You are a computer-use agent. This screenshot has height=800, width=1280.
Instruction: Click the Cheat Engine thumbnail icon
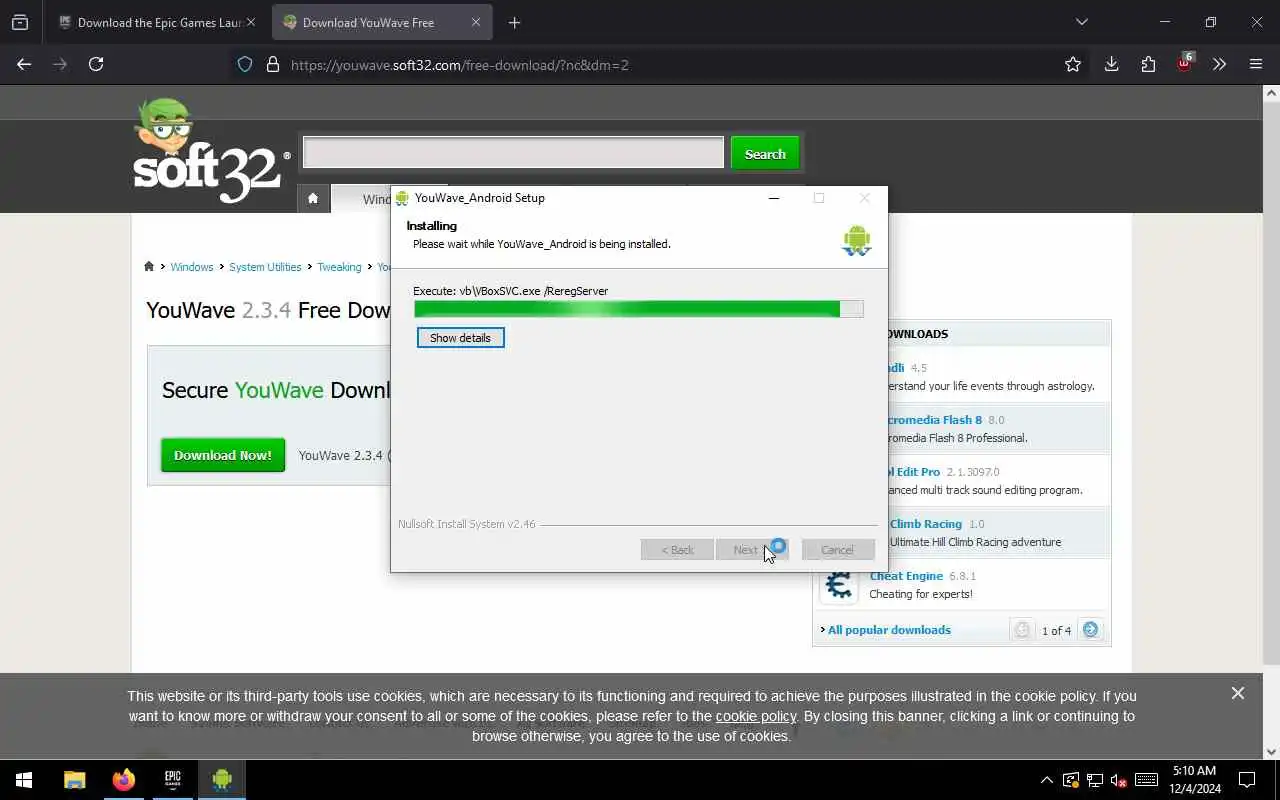tap(838, 585)
